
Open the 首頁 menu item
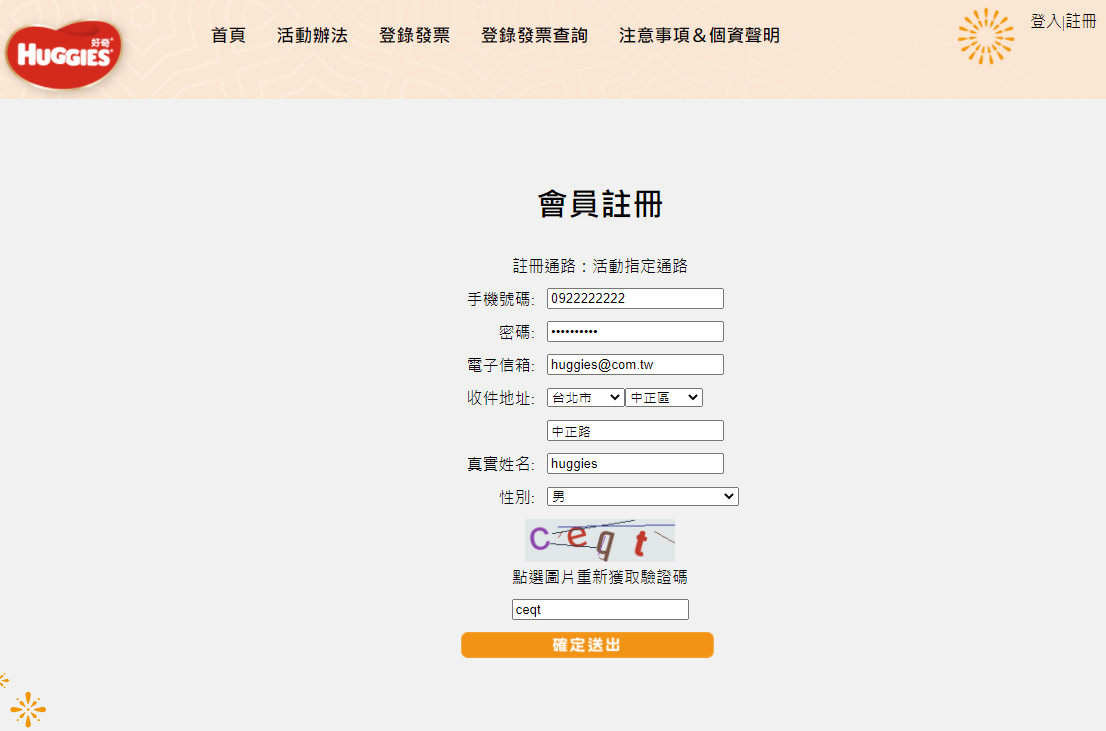click(229, 35)
